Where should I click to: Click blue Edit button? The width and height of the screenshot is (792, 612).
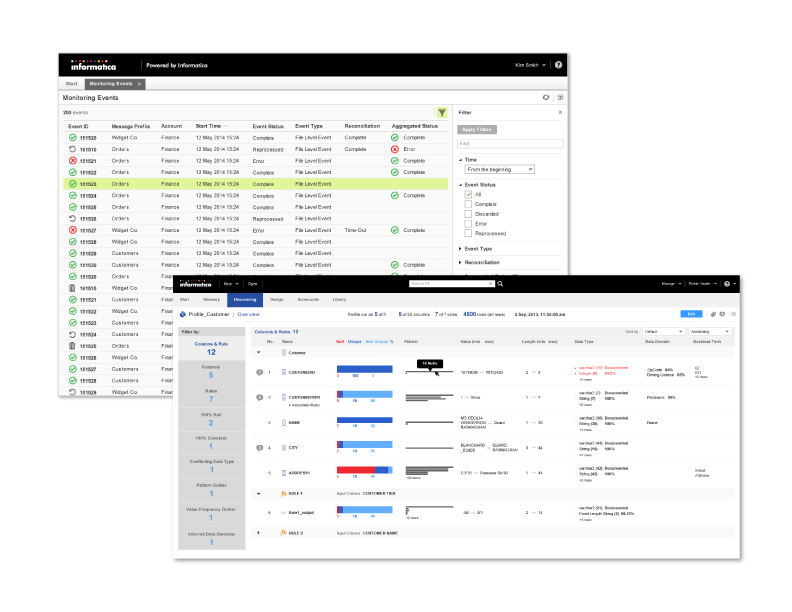point(691,314)
